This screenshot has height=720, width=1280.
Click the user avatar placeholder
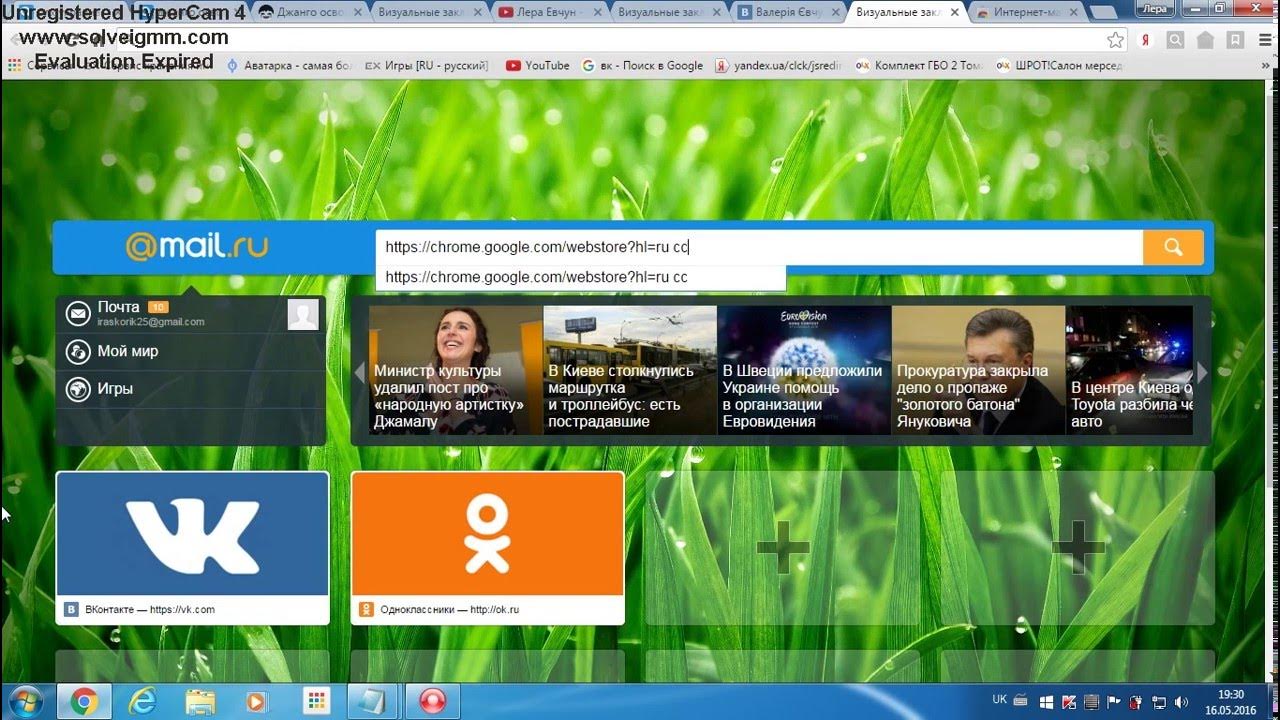pyautogui.click(x=303, y=314)
